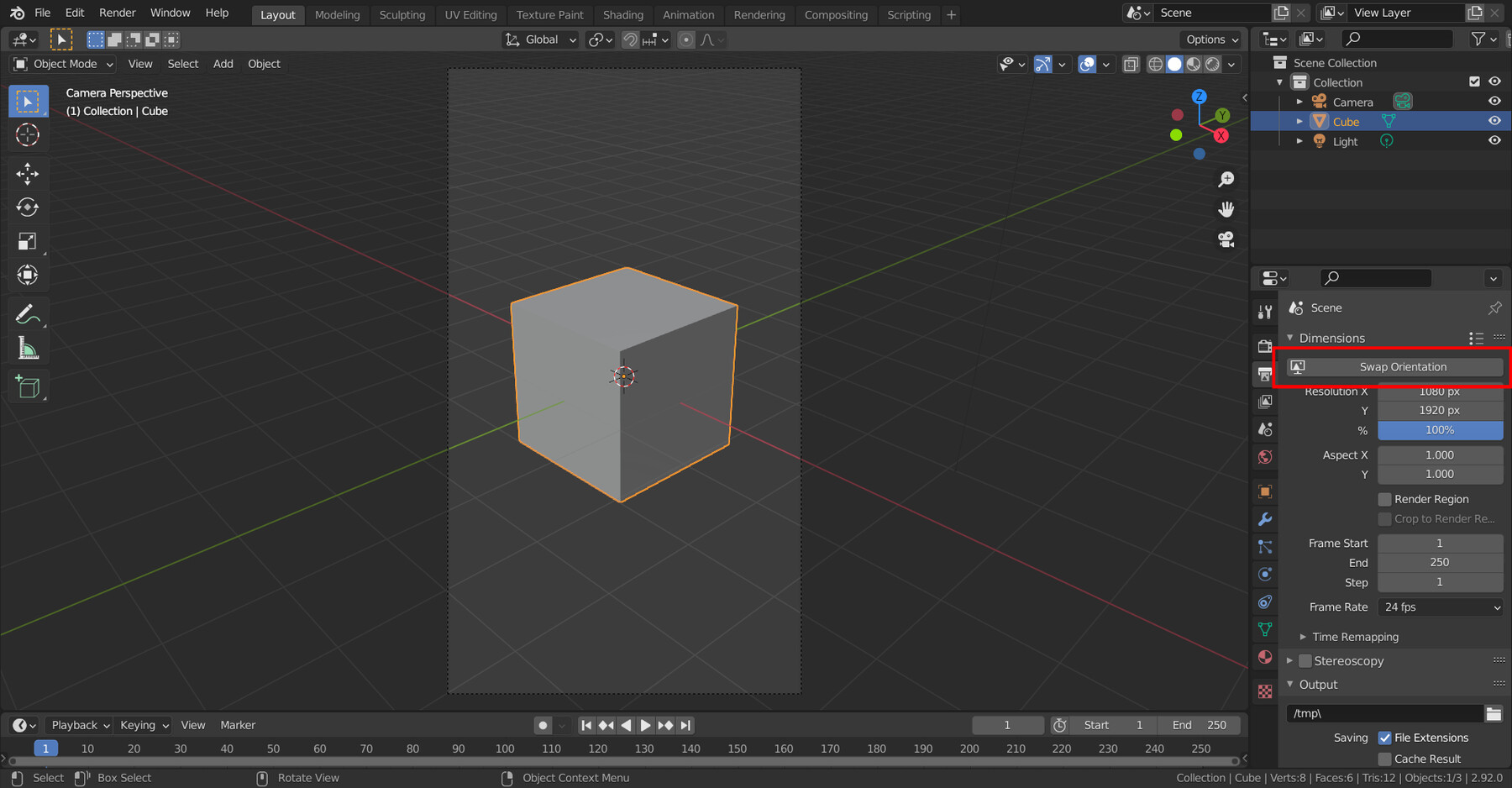Expand the Cube item in the outliner
The height and width of the screenshot is (788, 1512).
tap(1299, 121)
